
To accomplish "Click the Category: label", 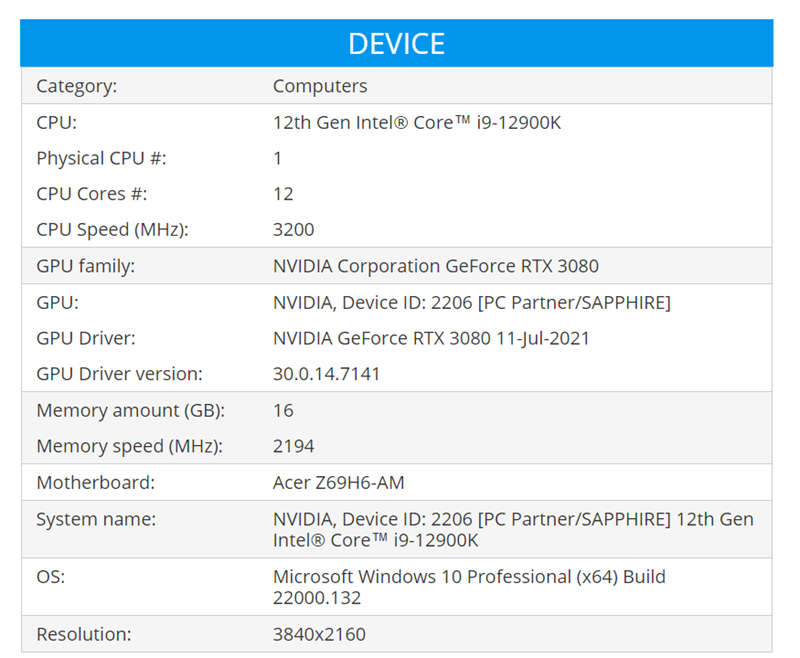I will [x=77, y=86].
